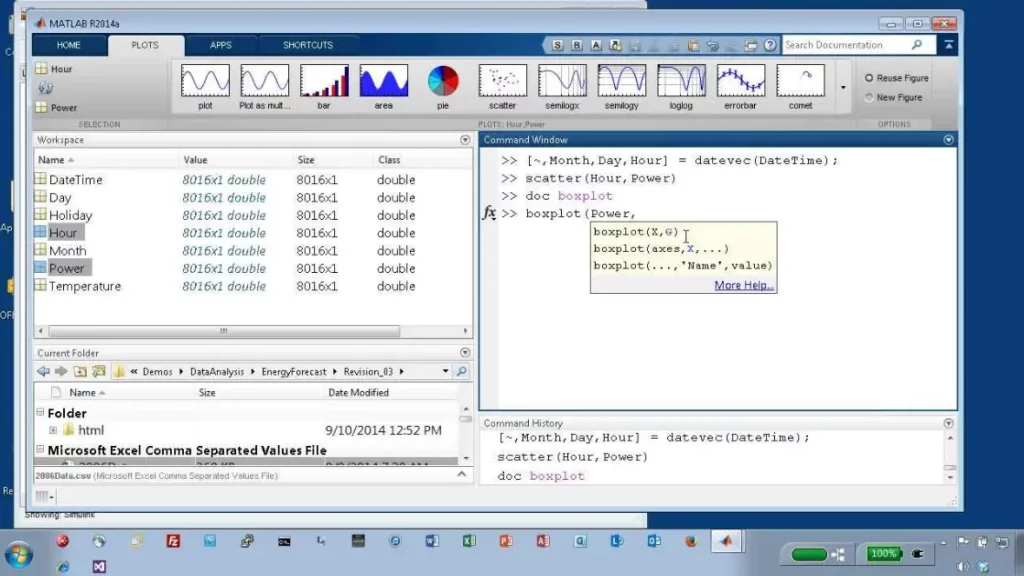Select the pie chart plot icon
This screenshot has height=576, width=1024.
tap(443, 82)
